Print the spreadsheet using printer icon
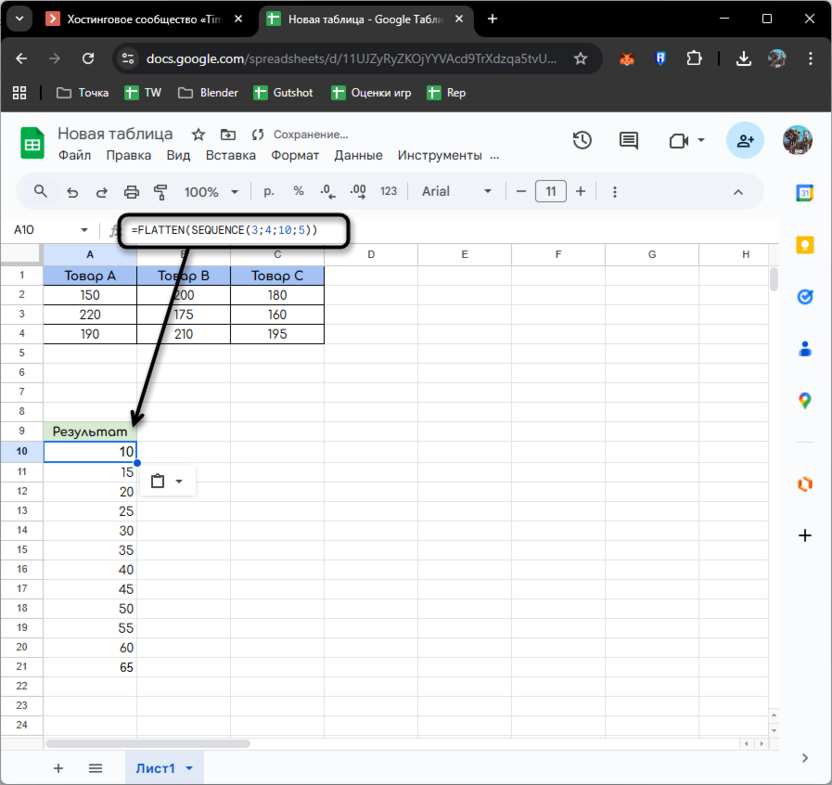832x785 pixels. point(131,192)
